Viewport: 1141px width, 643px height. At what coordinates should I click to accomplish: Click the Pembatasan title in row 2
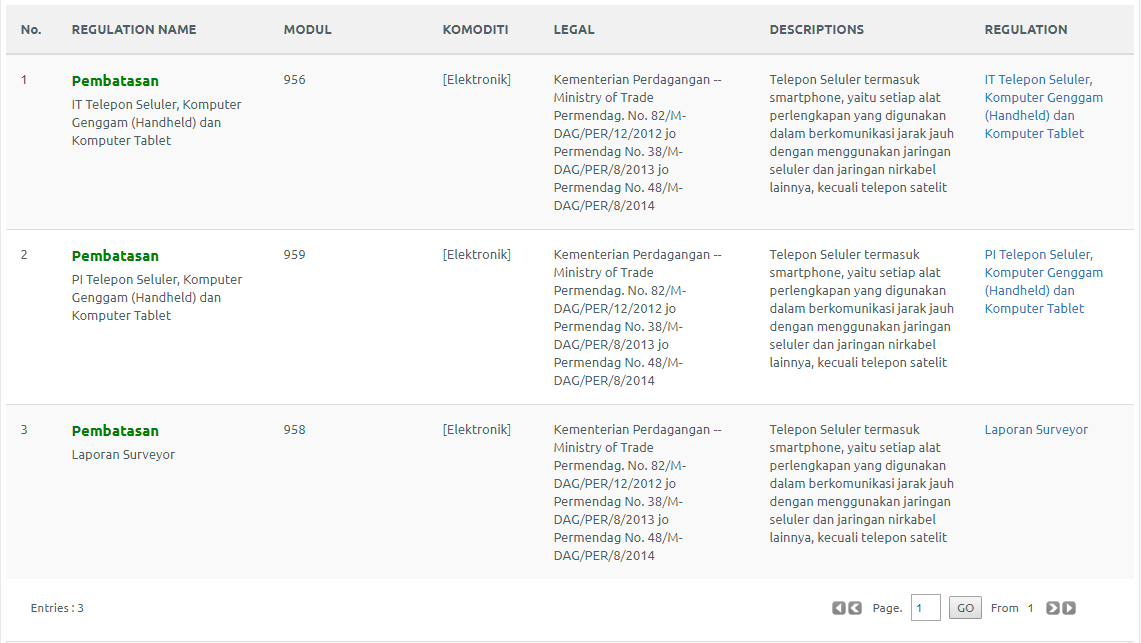115,256
